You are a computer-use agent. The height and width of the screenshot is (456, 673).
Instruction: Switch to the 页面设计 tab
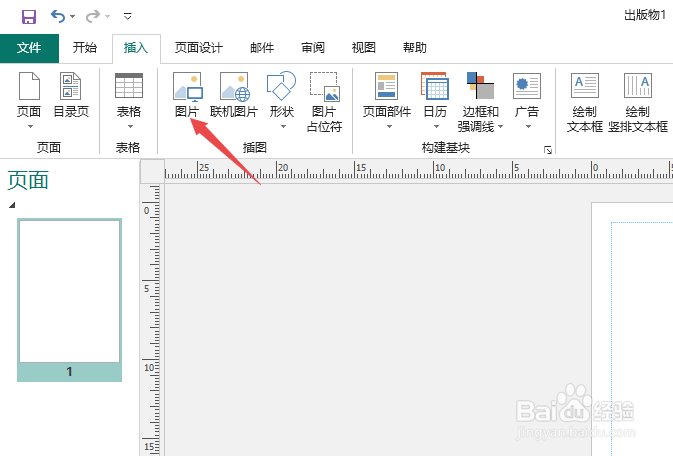point(199,47)
